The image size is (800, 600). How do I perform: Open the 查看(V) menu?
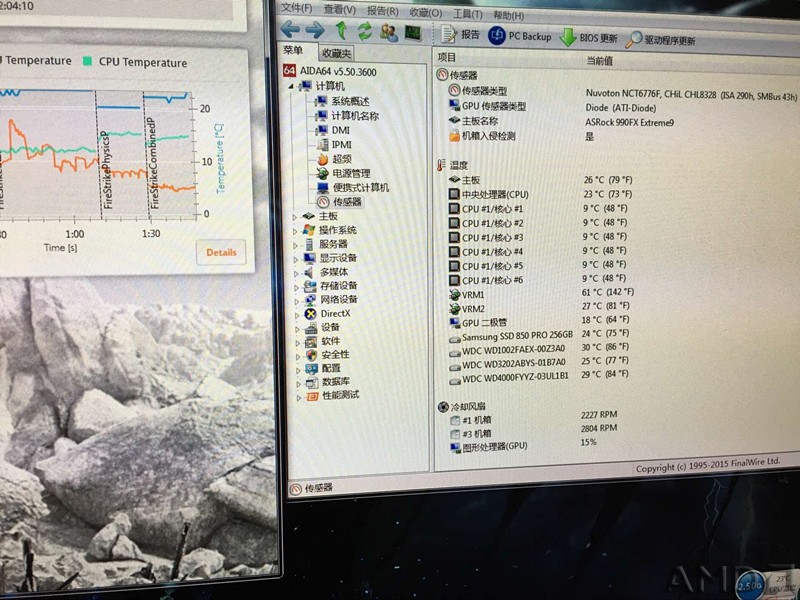(x=340, y=9)
